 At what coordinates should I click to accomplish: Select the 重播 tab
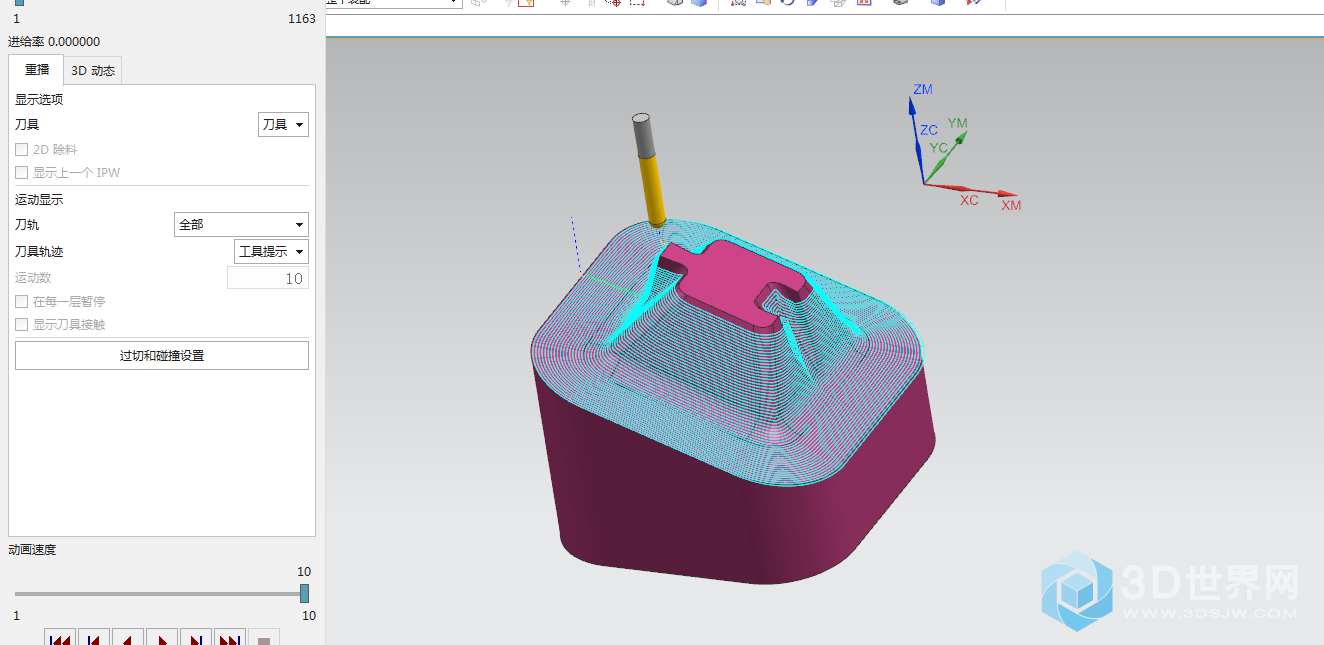pos(37,70)
